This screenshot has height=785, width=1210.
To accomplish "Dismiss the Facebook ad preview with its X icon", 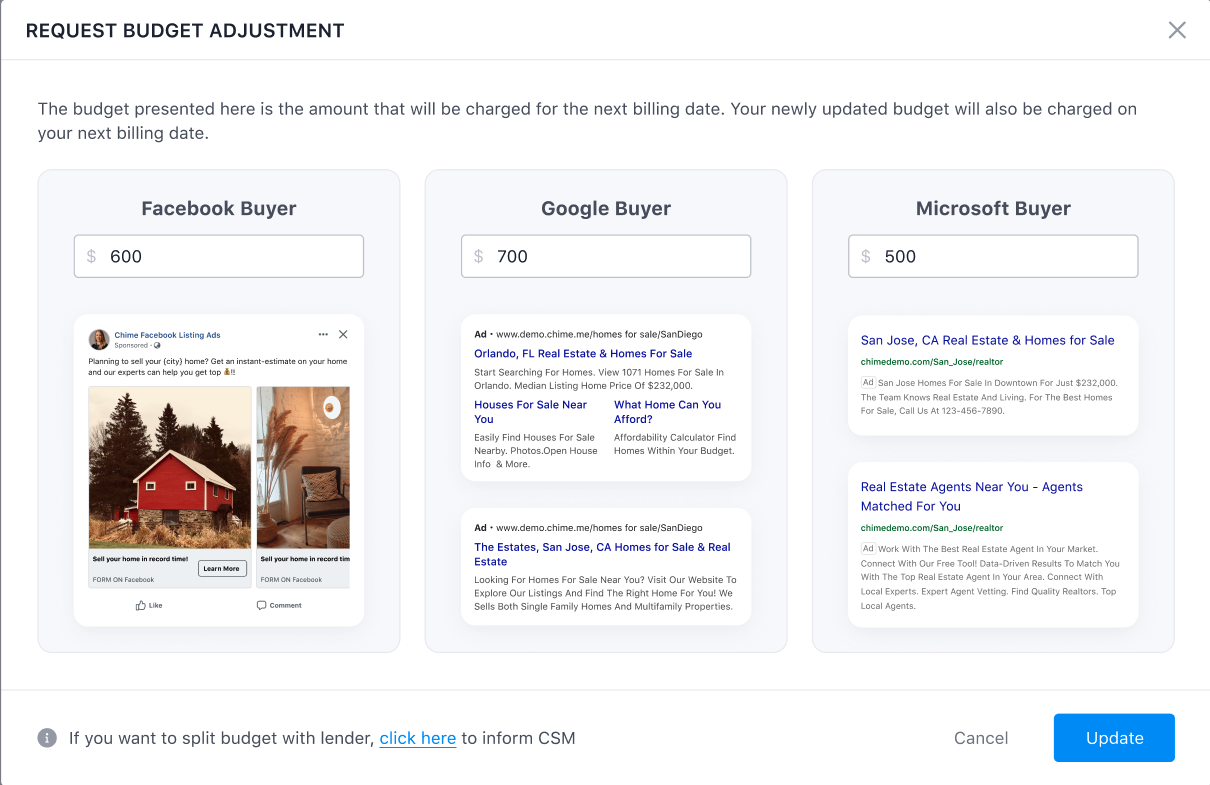I will coord(343,334).
